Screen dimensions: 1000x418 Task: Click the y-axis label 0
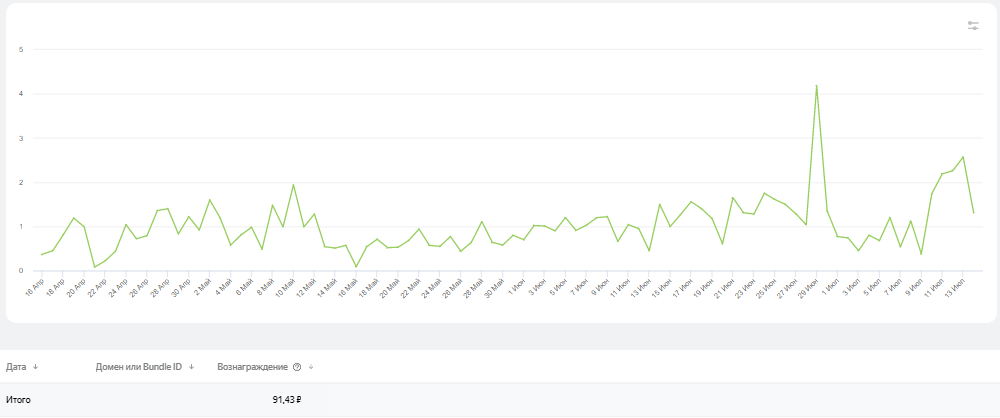(x=21, y=270)
